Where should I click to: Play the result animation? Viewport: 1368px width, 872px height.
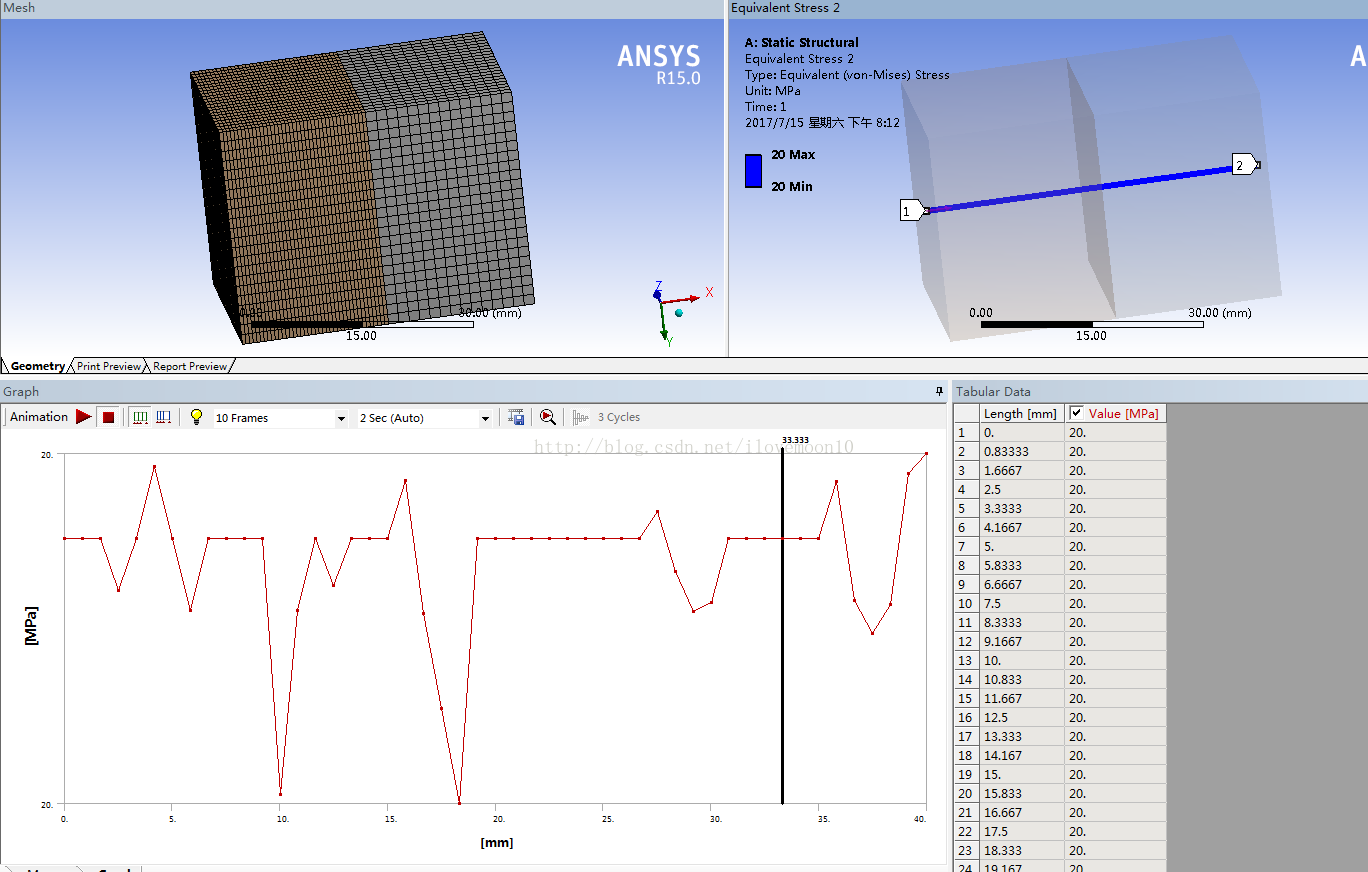(x=84, y=417)
